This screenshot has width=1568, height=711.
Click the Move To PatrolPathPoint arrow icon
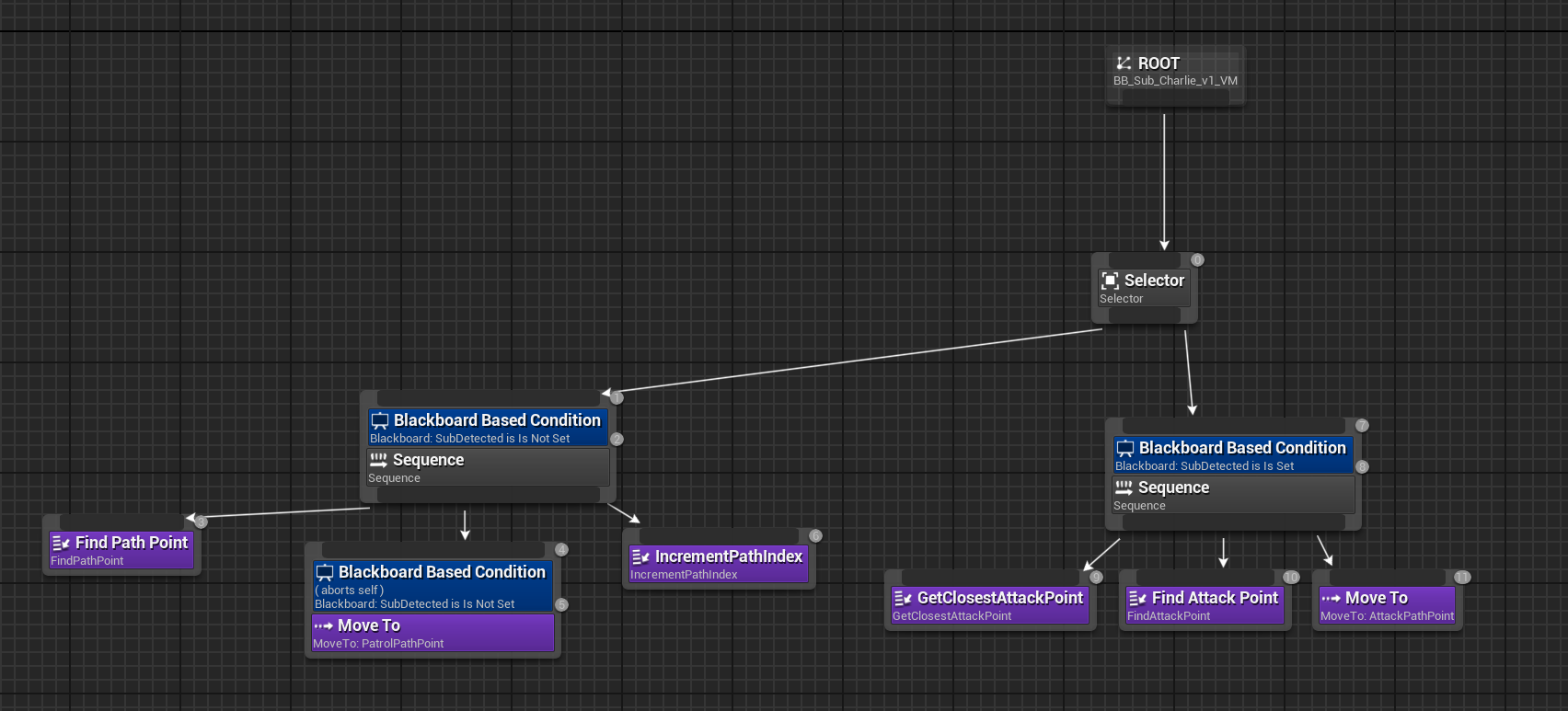click(x=323, y=625)
